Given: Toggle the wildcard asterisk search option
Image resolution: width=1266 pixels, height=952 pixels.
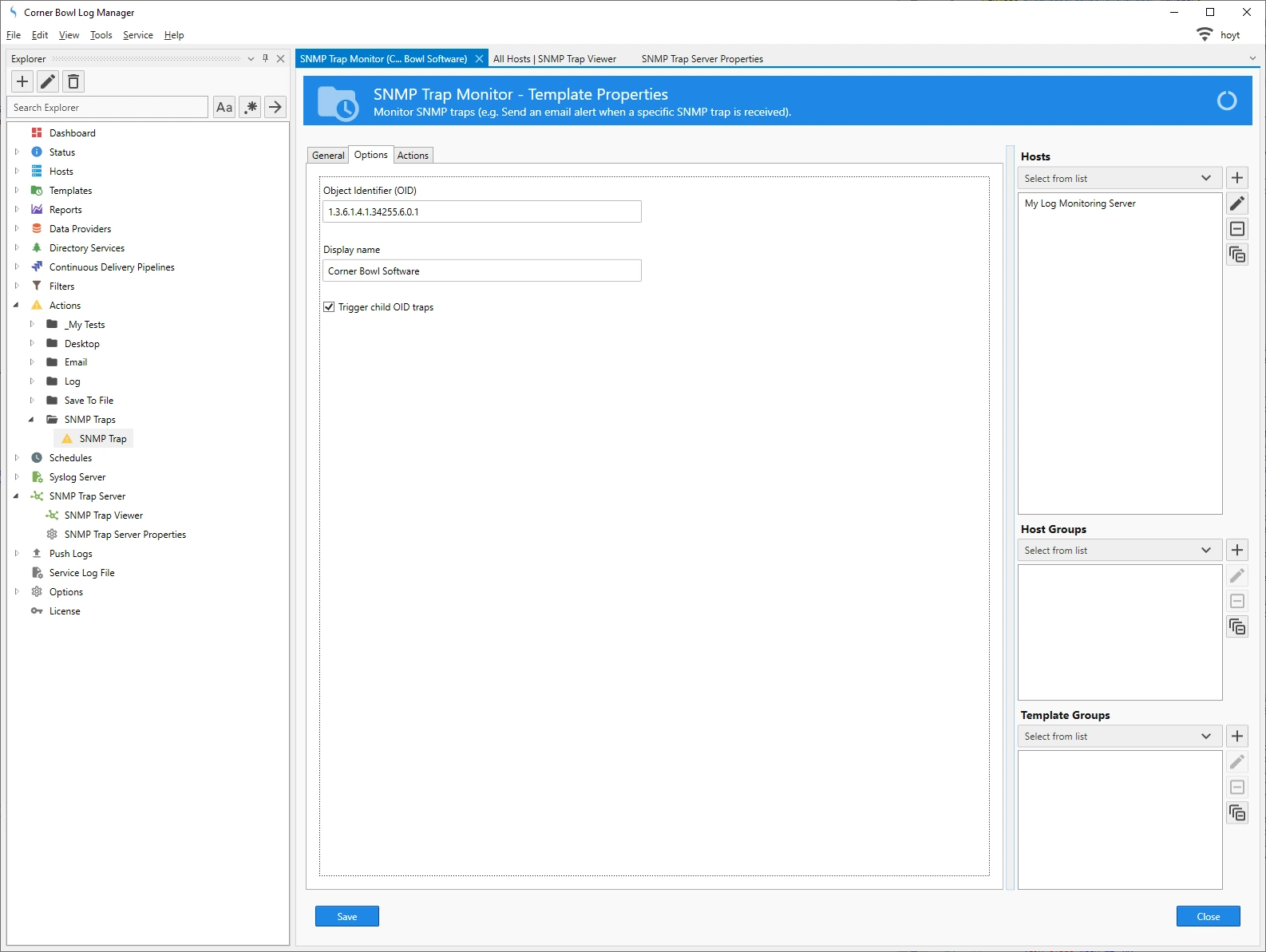Looking at the screenshot, I should point(250,107).
